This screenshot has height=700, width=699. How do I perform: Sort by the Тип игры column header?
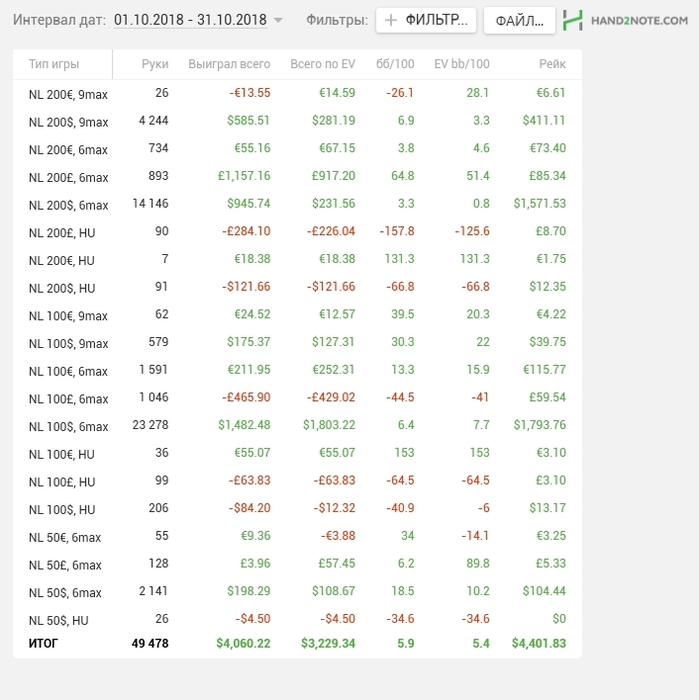tap(54, 64)
